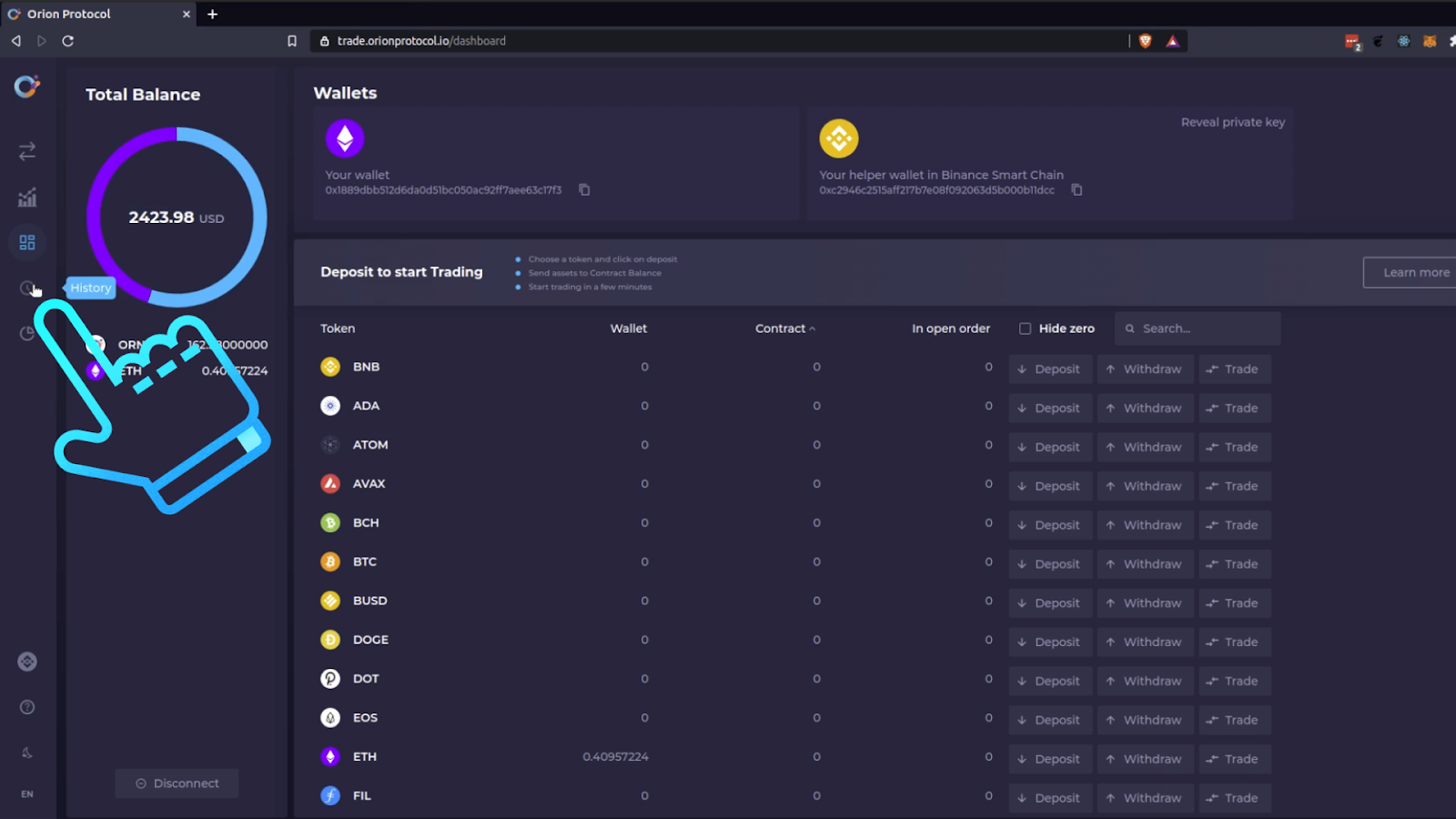Open the help question mark icon

(x=27, y=707)
